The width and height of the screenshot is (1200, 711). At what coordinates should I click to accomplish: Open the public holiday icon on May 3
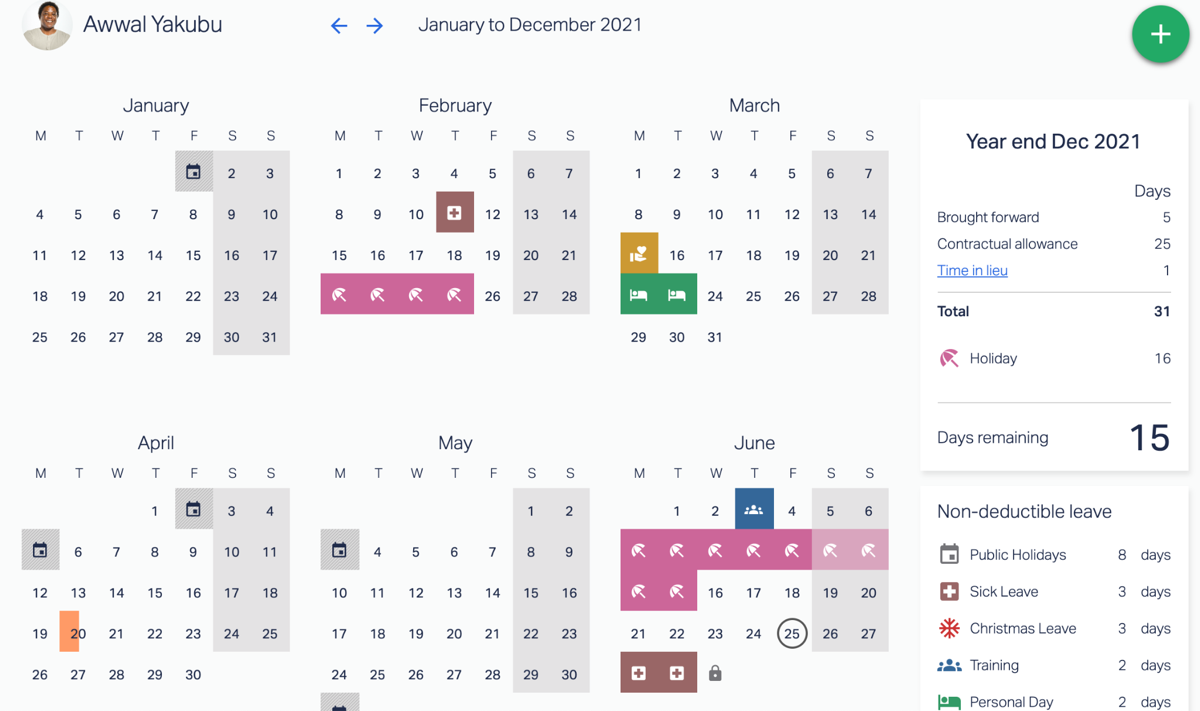click(x=340, y=550)
